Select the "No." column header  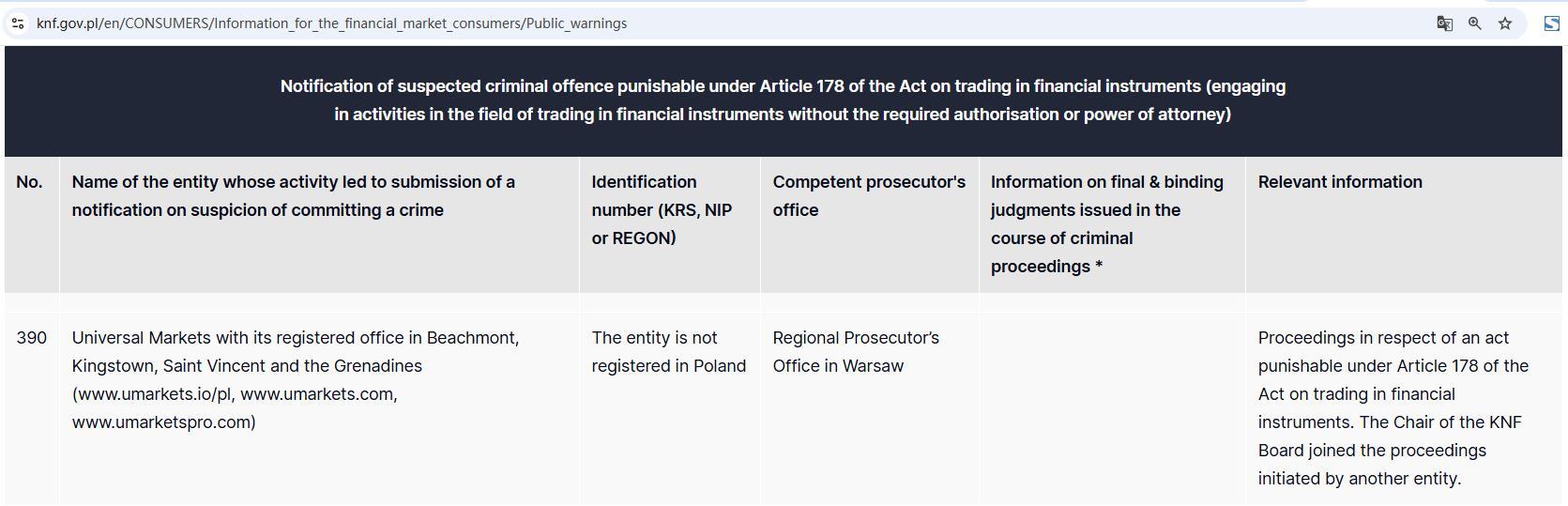point(29,182)
